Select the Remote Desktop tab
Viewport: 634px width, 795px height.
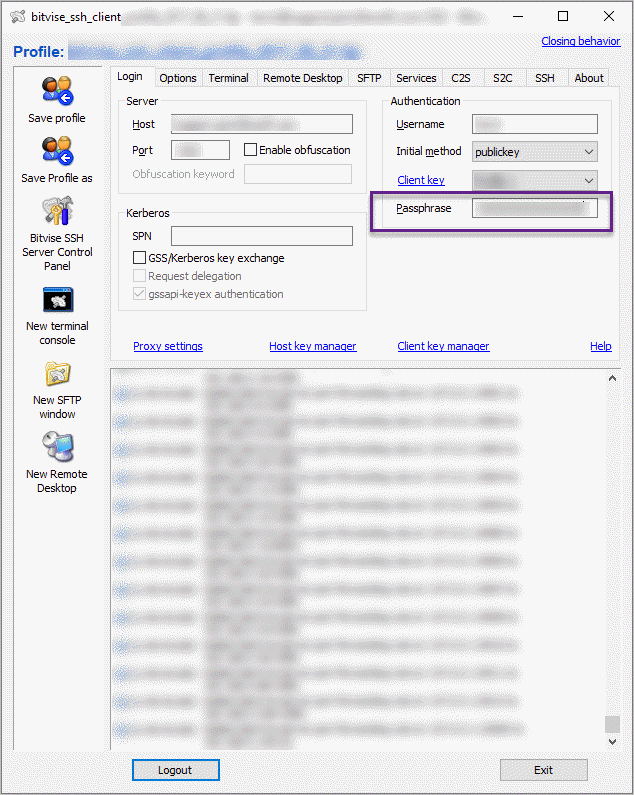point(302,78)
